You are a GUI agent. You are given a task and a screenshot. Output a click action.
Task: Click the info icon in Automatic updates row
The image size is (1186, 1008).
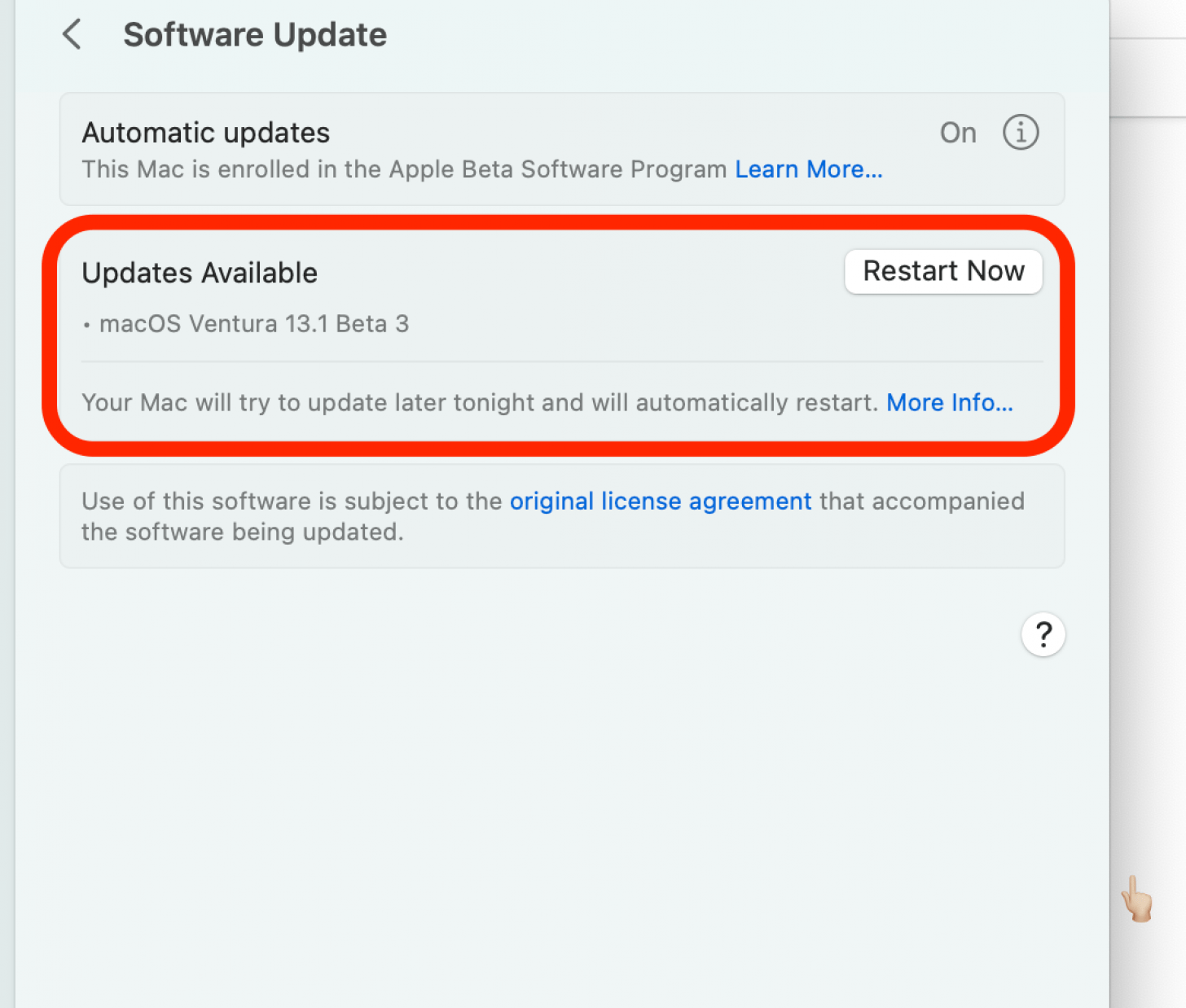click(x=1020, y=132)
